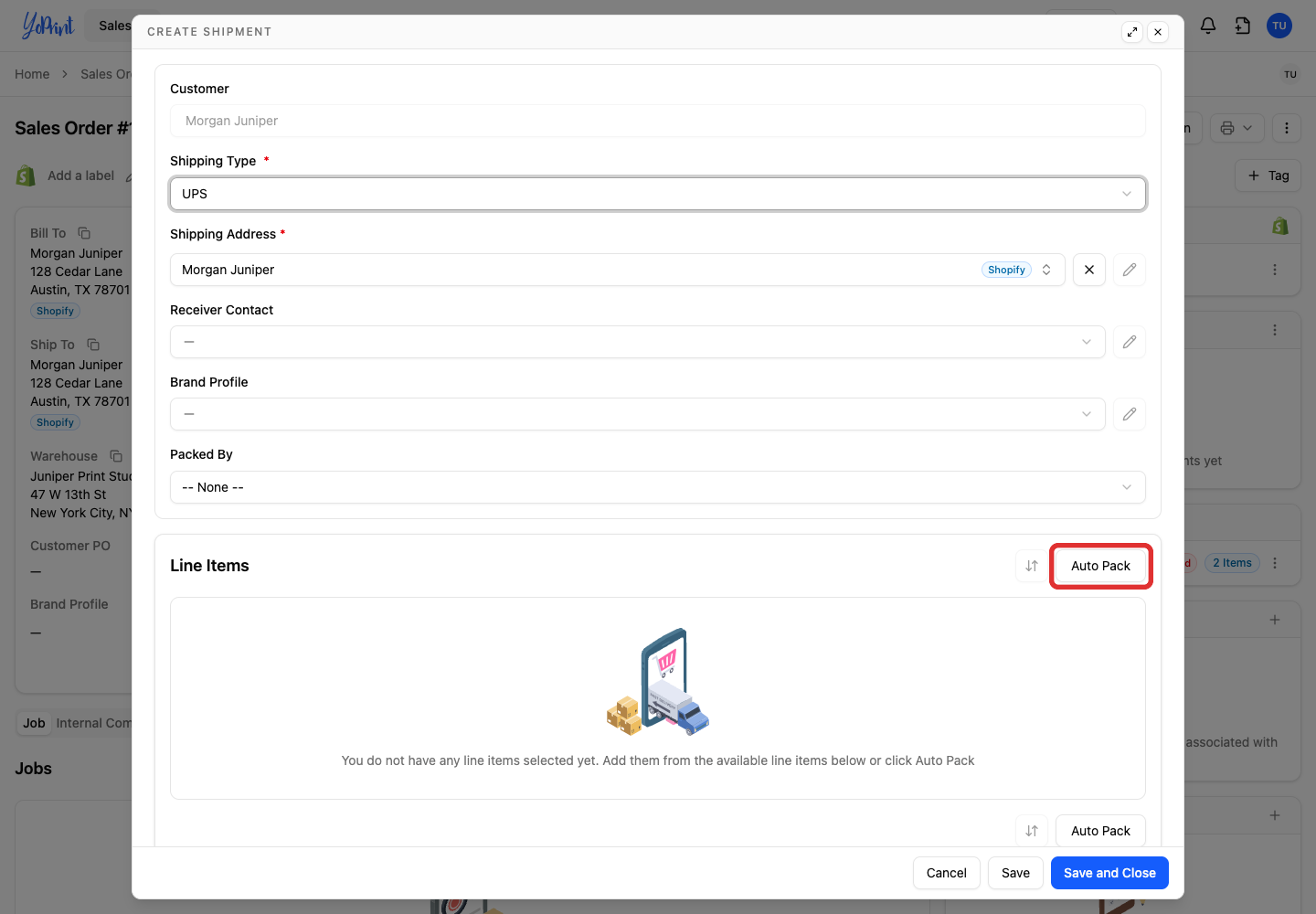The height and width of the screenshot is (914, 1316).
Task: Click the Save button
Action: point(1015,873)
